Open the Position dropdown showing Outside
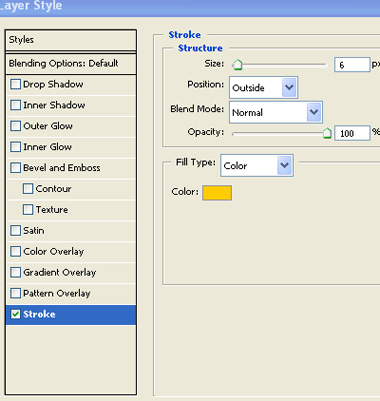 click(x=264, y=87)
